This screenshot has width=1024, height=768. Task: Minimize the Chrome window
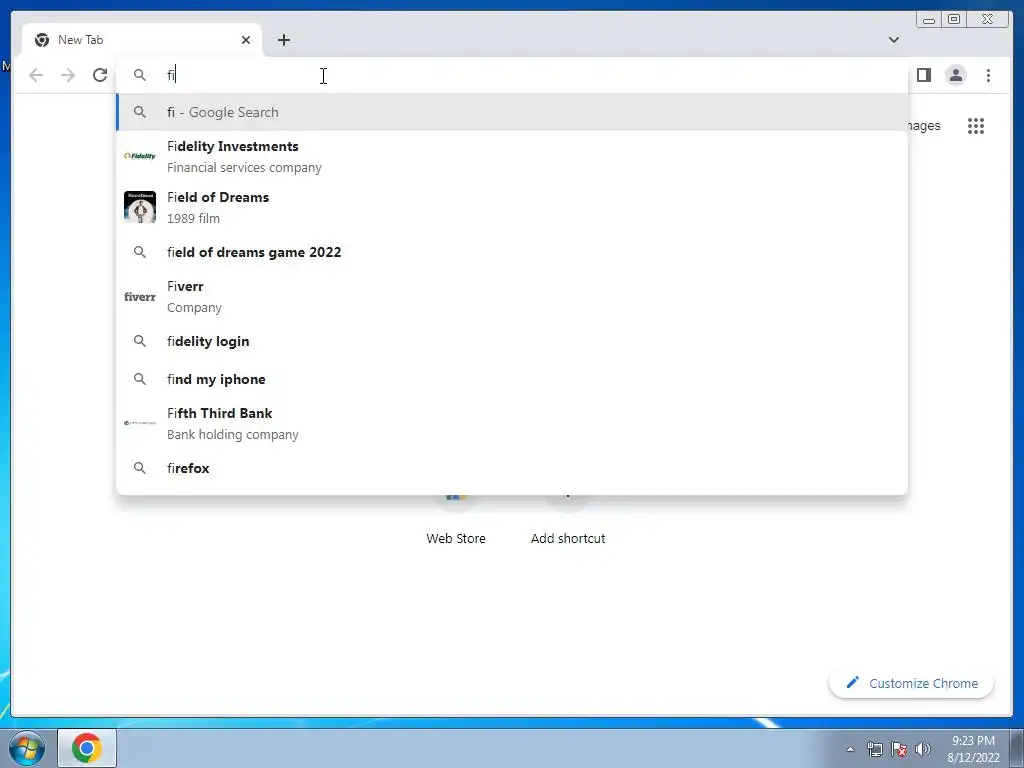point(929,20)
